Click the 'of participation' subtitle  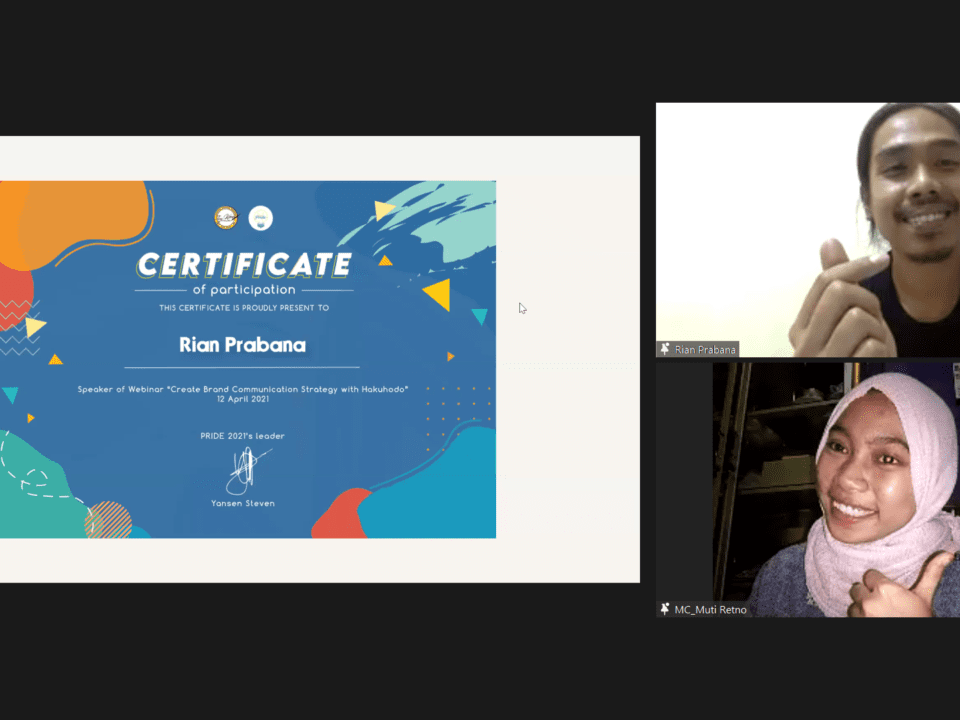244,290
